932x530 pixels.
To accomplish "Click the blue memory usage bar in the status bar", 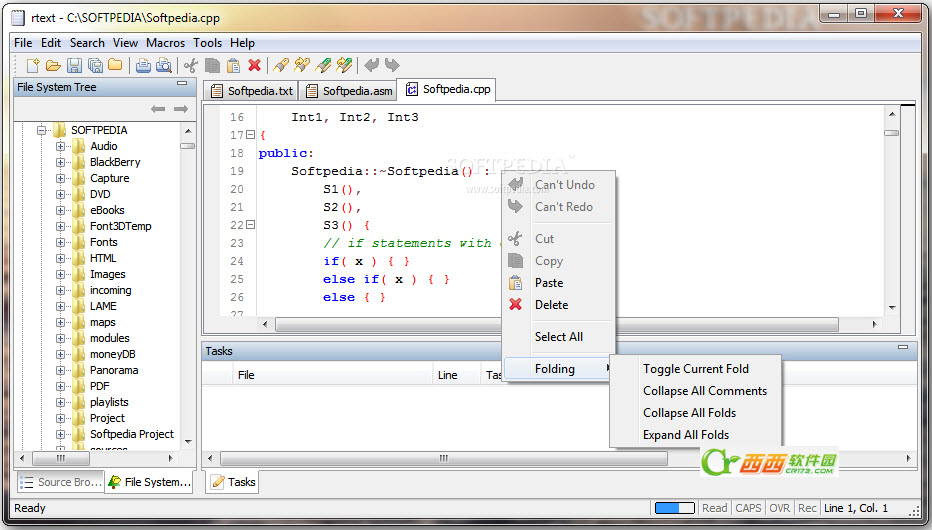I will click(x=674, y=508).
